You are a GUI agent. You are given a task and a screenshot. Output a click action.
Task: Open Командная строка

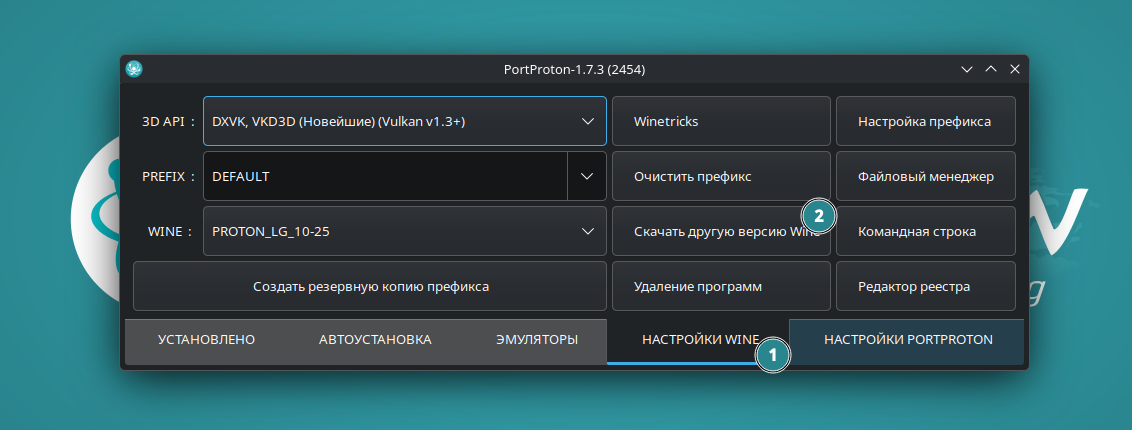(x=925, y=232)
